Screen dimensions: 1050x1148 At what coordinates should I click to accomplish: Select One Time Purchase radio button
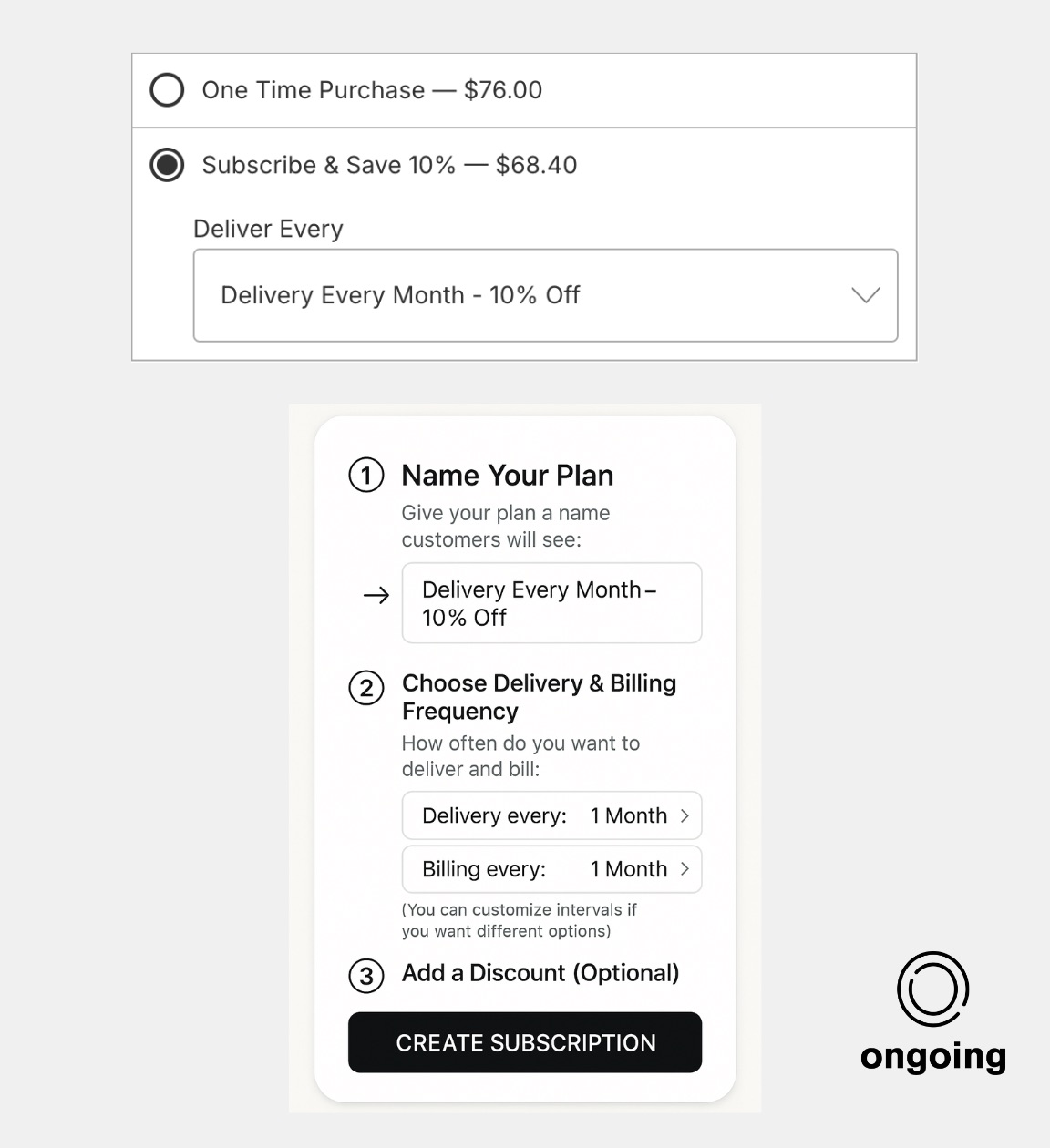click(x=167, y=90)
